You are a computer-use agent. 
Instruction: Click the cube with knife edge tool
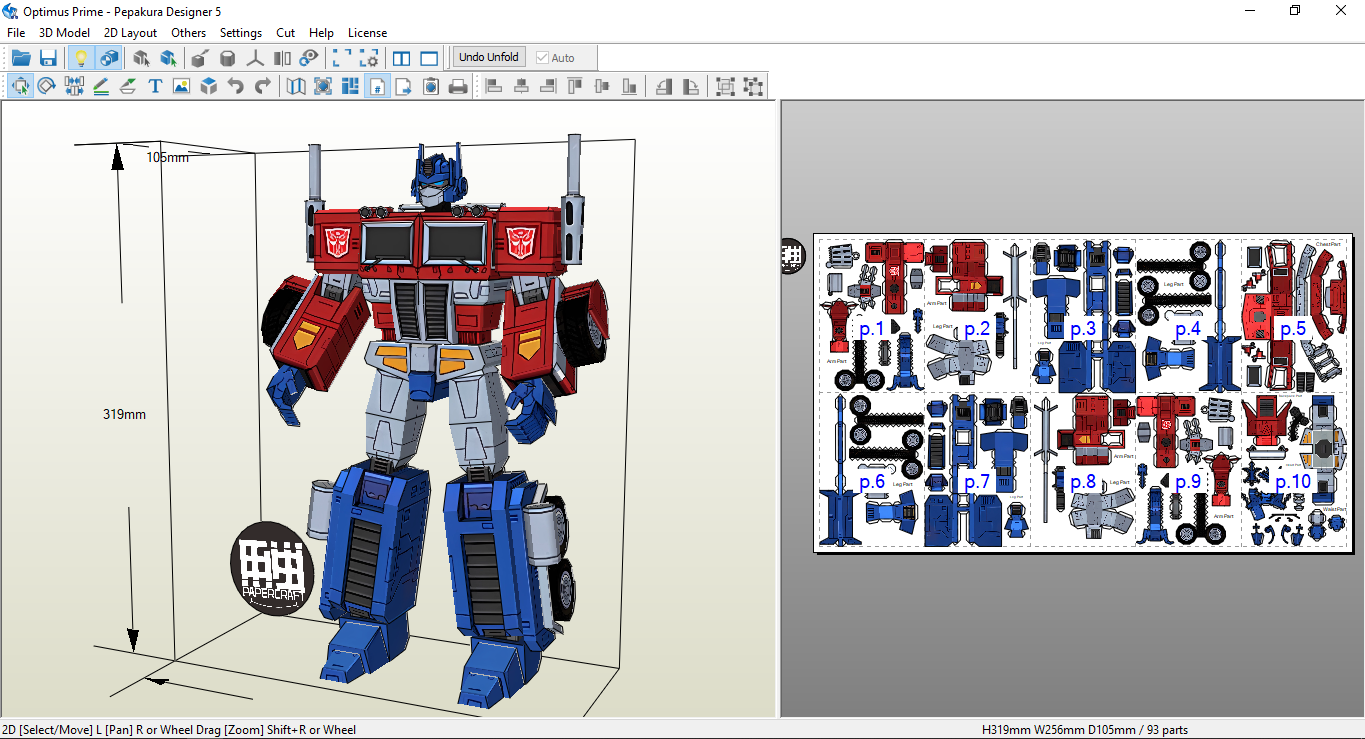(200, 58)
